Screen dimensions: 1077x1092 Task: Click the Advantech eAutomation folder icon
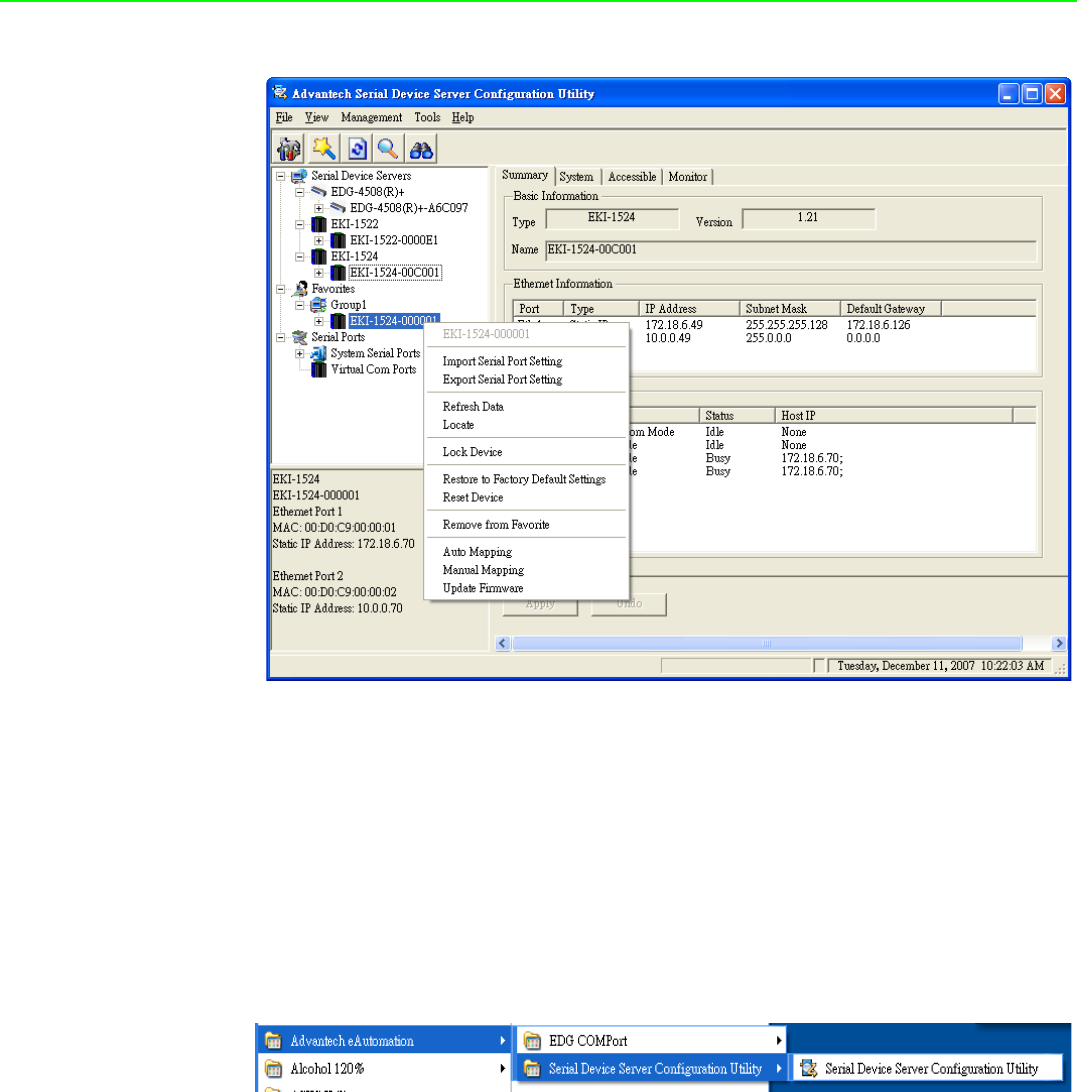[x=273, y=1041]
